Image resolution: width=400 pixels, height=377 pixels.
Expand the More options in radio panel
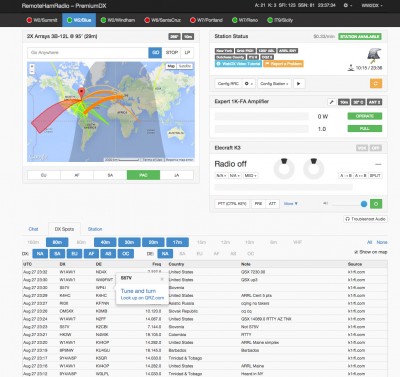291,204
